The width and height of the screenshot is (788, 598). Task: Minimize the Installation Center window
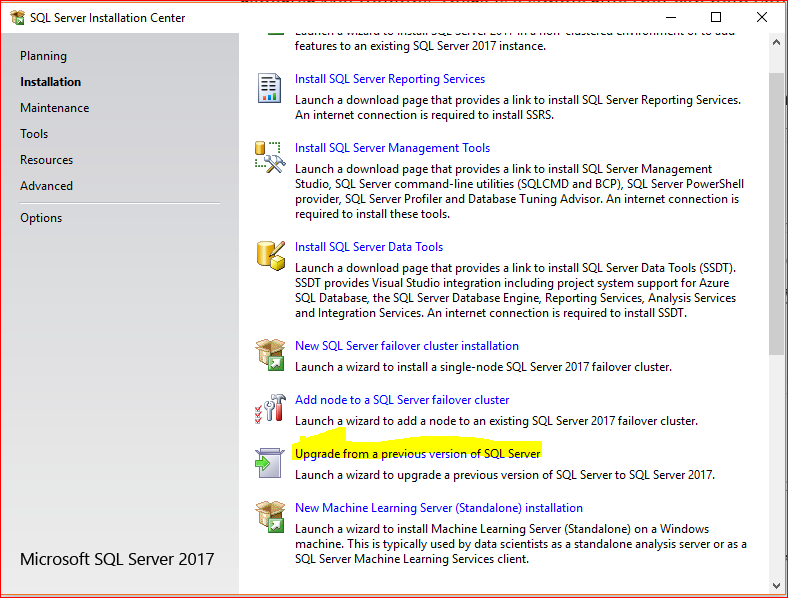click(x=671, y=18)
